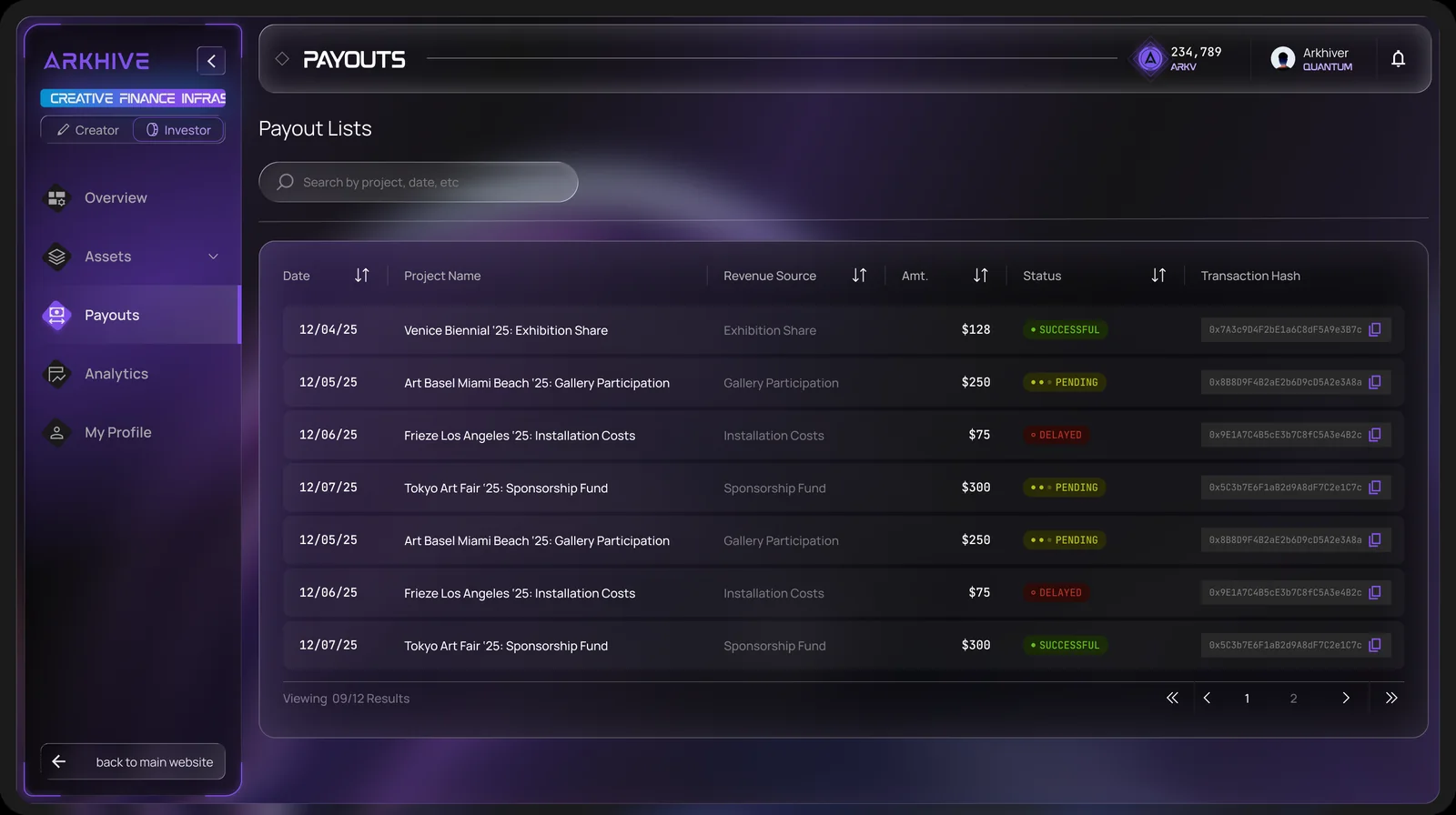Copy hash in the $75 DELAYED first row

(1375, 435)
